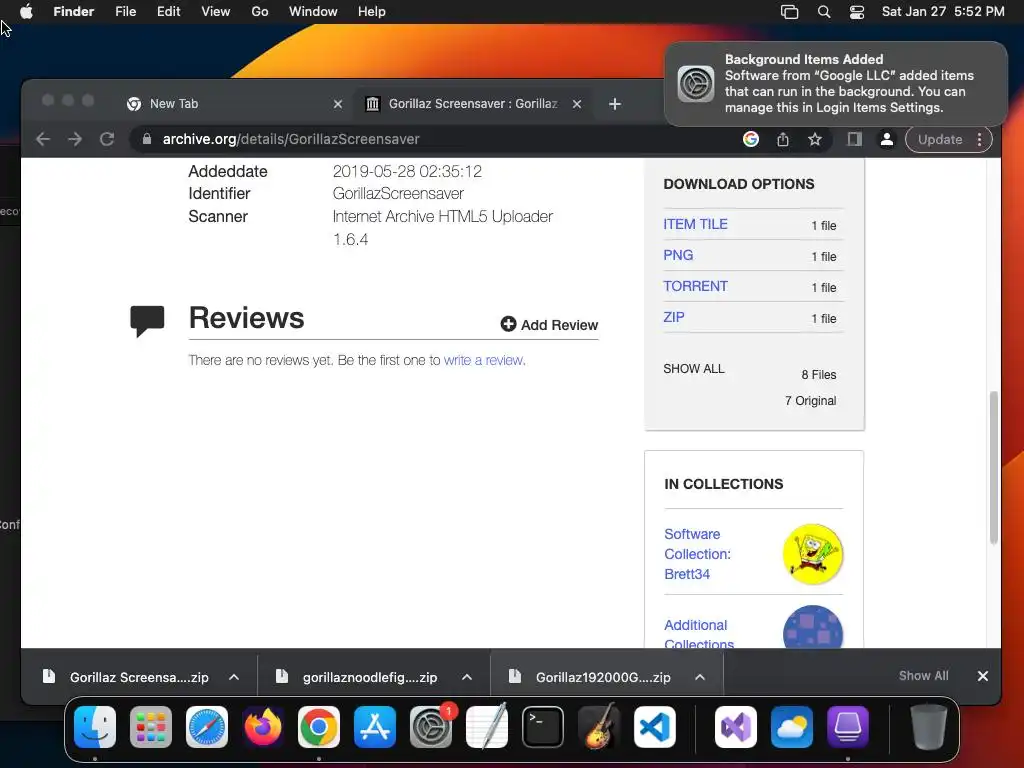Open the View menu
Screen dimensions: 1024x768
click(x=216, y=12)
